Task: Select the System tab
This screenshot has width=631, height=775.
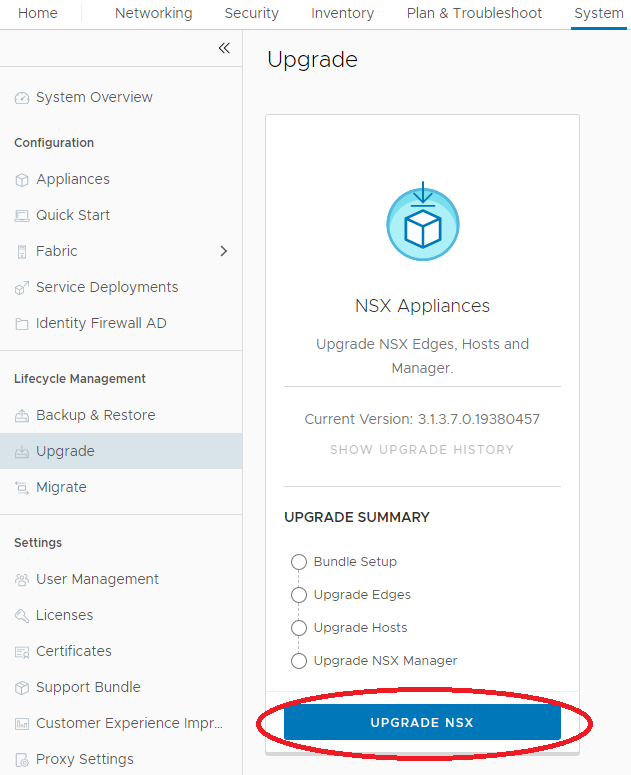Action: (599, 13)
